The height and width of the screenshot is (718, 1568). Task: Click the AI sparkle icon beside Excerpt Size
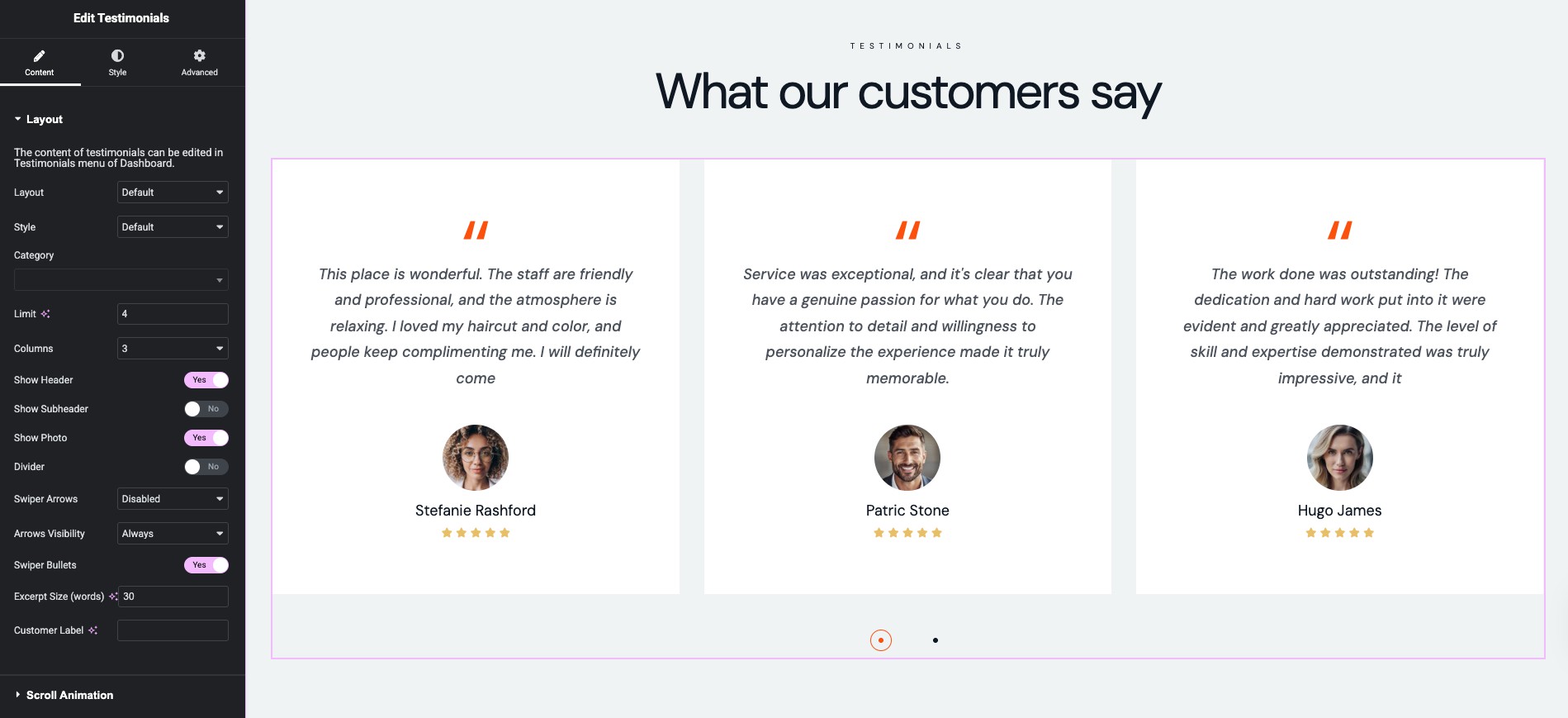pos(113,597)
